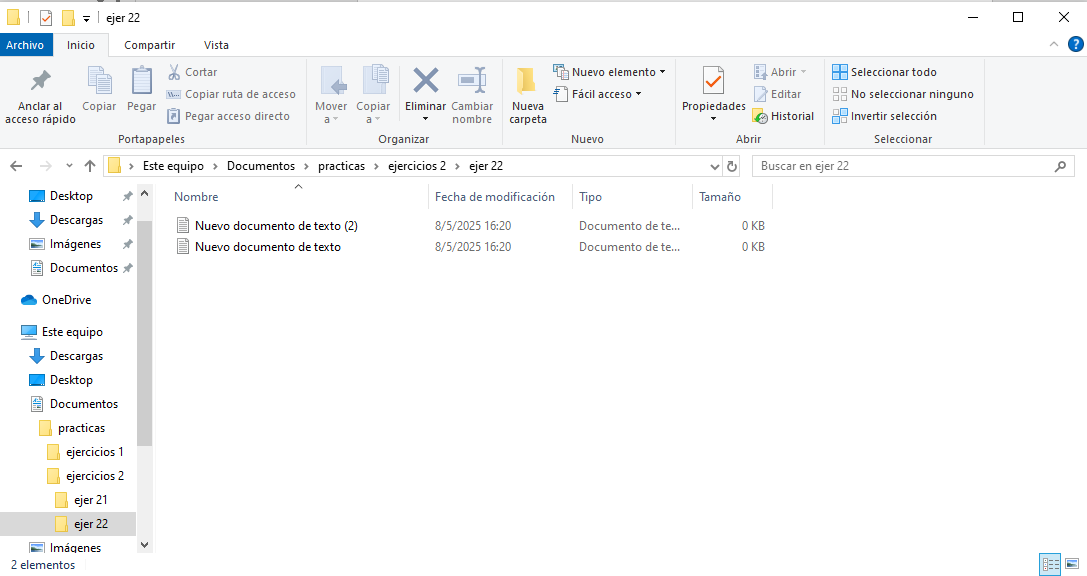This screenshot has width=1087, height=576.
Task: Click the Eliminar red X icon
Action: point(426,81)
